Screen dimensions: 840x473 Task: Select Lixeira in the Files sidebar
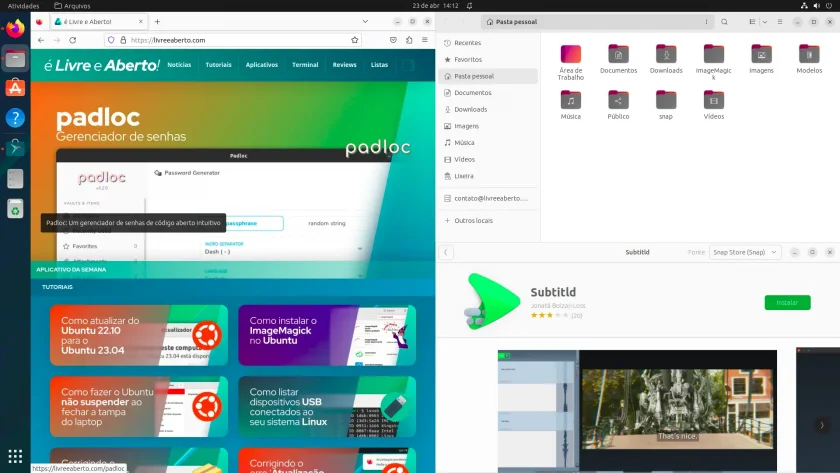pos(488,176)
